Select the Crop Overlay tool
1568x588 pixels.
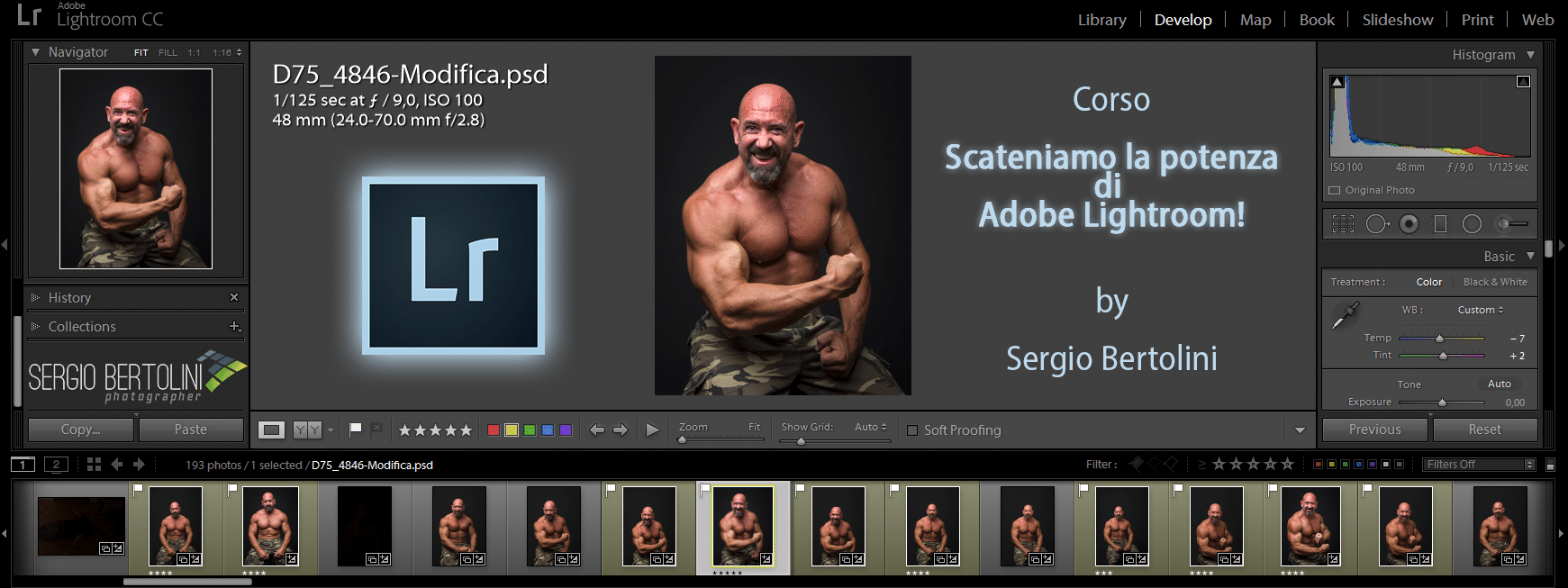pyautogui.click(x=1343, y=223)
